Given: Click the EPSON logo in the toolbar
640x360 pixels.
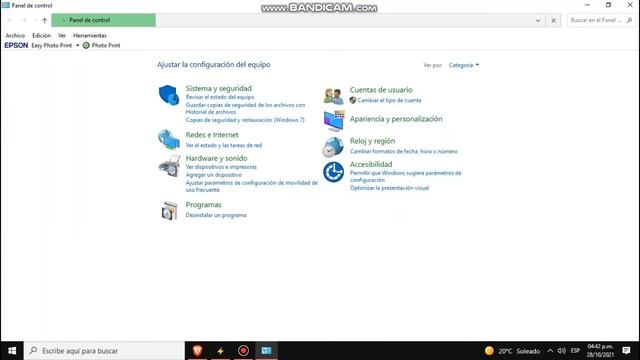Looking at the screenshot, I should (x=16, y=45).
